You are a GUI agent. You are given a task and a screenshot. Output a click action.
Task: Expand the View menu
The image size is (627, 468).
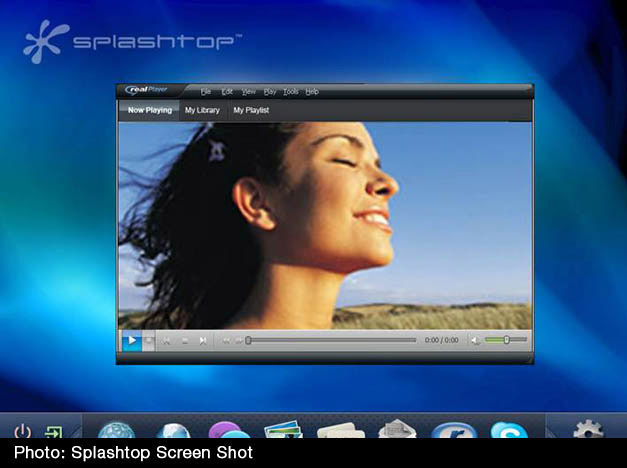click(248, 91)
